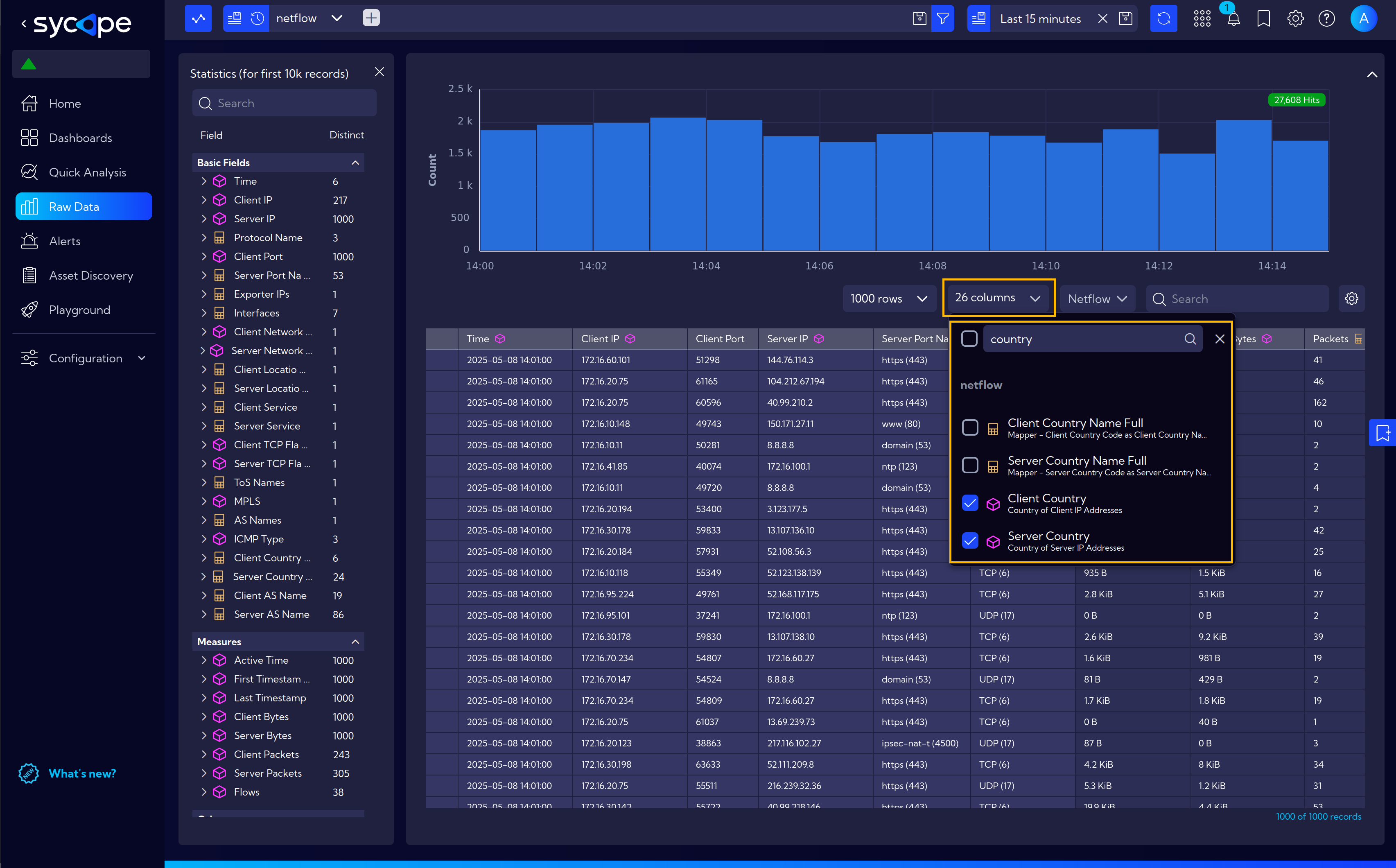This screenshot has width=1396, height=868.
Task: Expand the Client IP field row
Action: click(204, 200)
